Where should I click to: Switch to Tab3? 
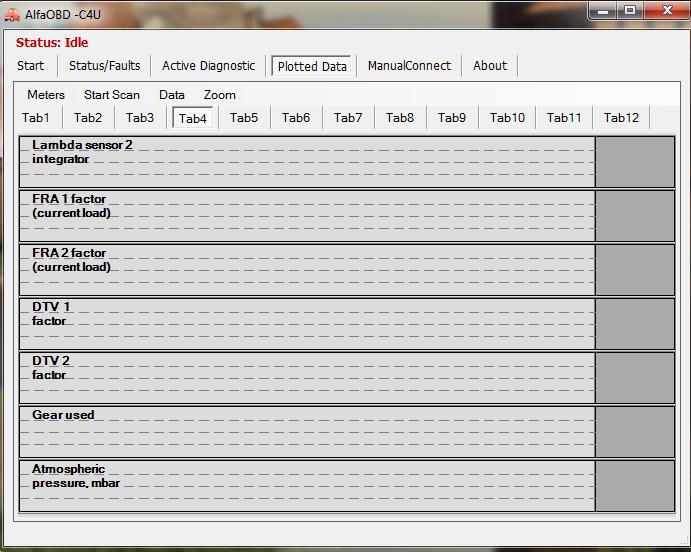pos(140,118)
